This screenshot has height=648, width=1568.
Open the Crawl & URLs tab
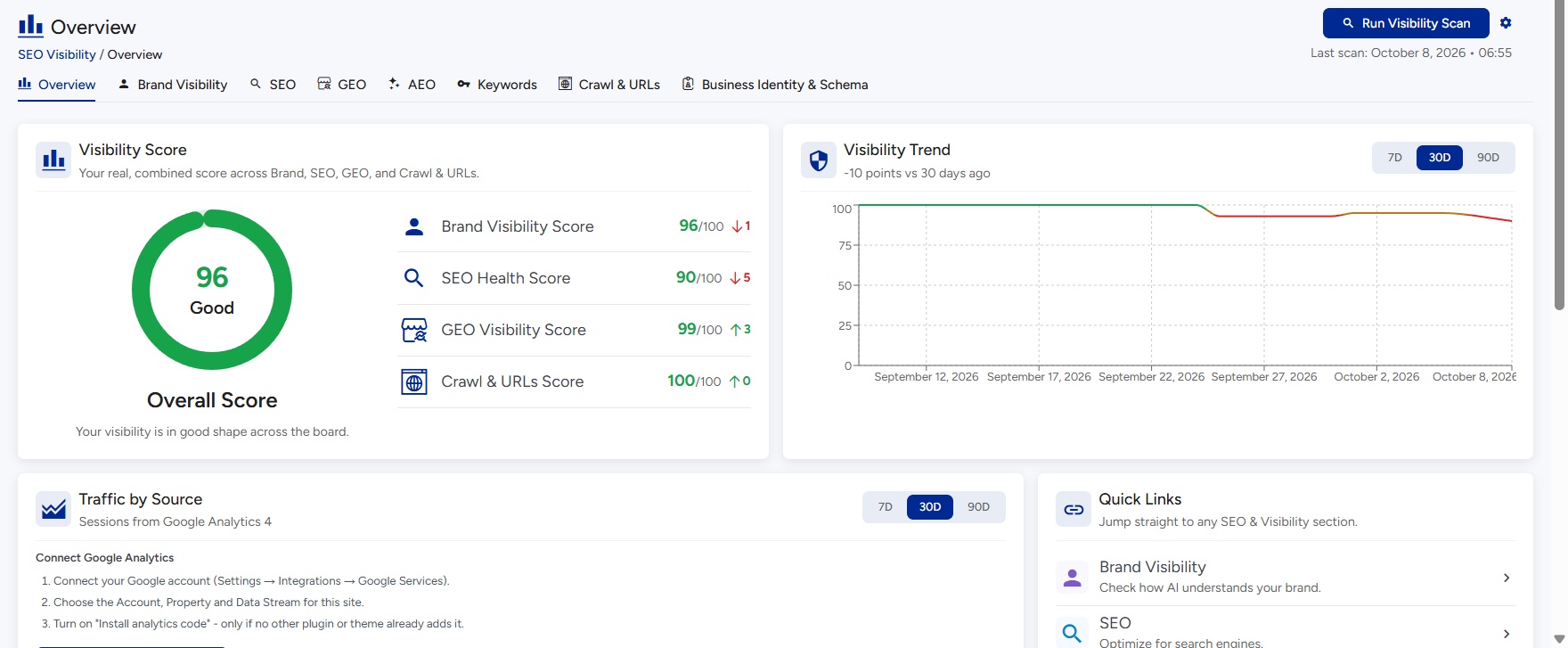click(x=609, y=85)
